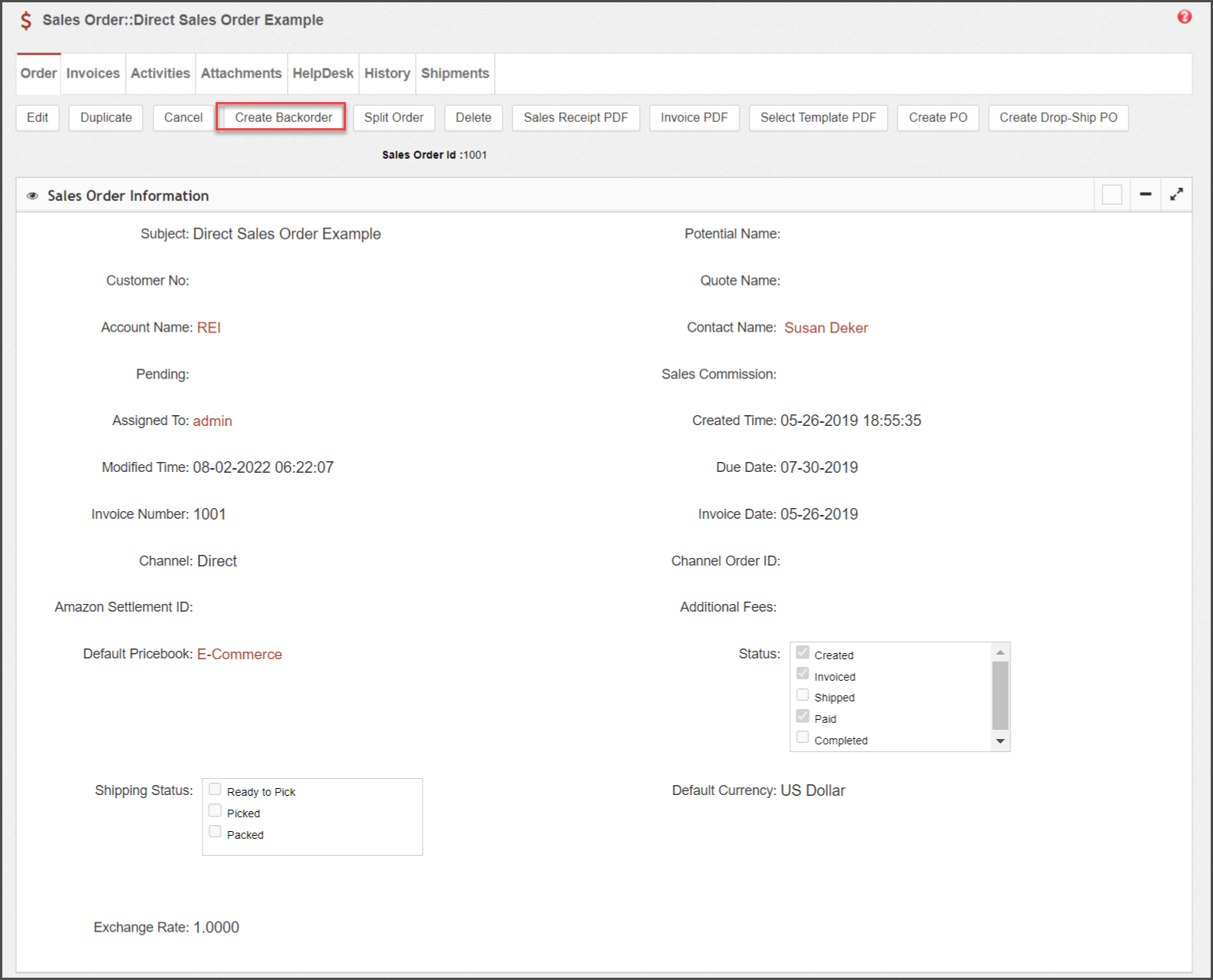Screen dimensions: 1213x980
Task: Open the Activities tab
Action: tap(160, 74)
